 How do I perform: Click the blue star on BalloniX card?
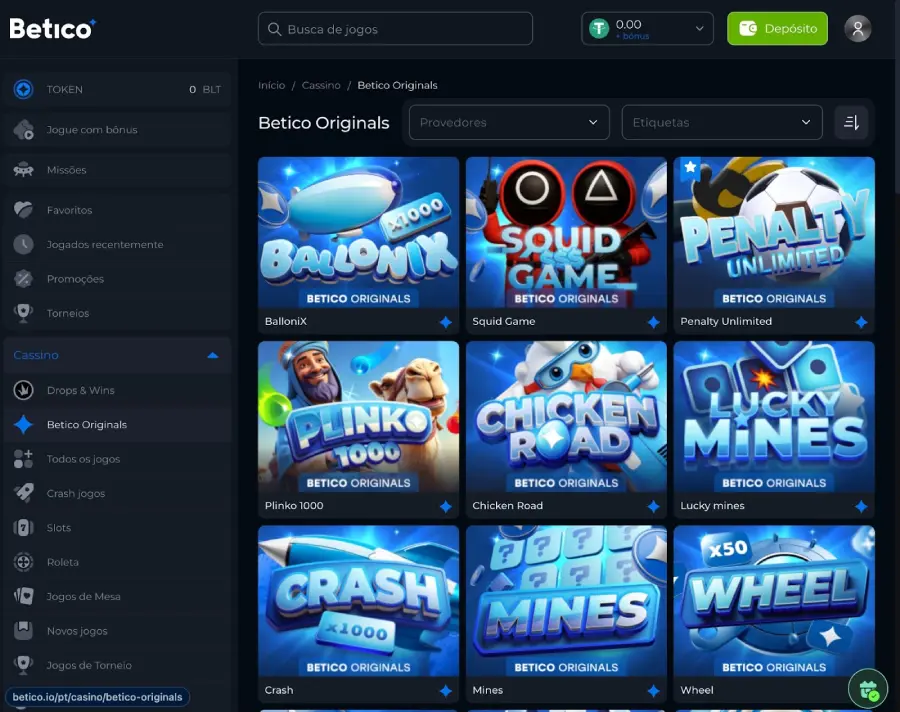tap(446, 322)
